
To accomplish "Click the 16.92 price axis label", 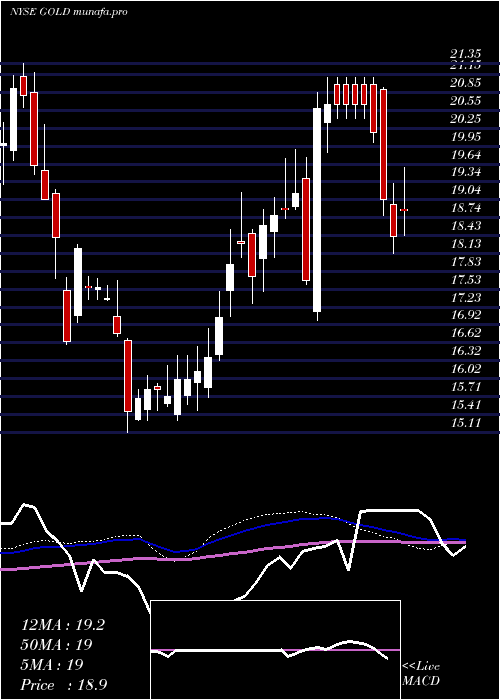I will (x=466, y=315).
